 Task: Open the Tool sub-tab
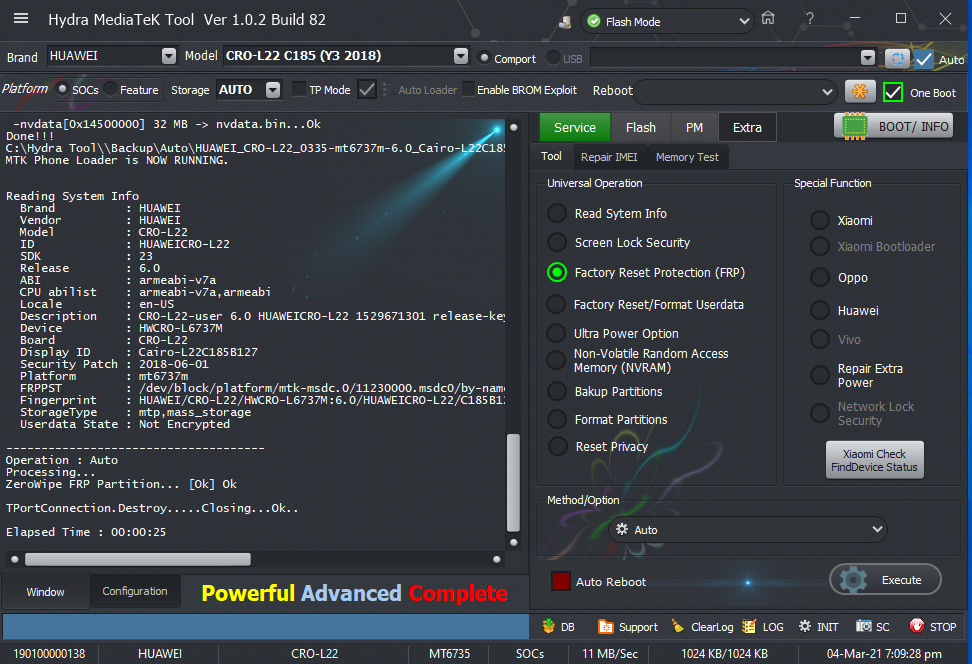pos(551,156)
